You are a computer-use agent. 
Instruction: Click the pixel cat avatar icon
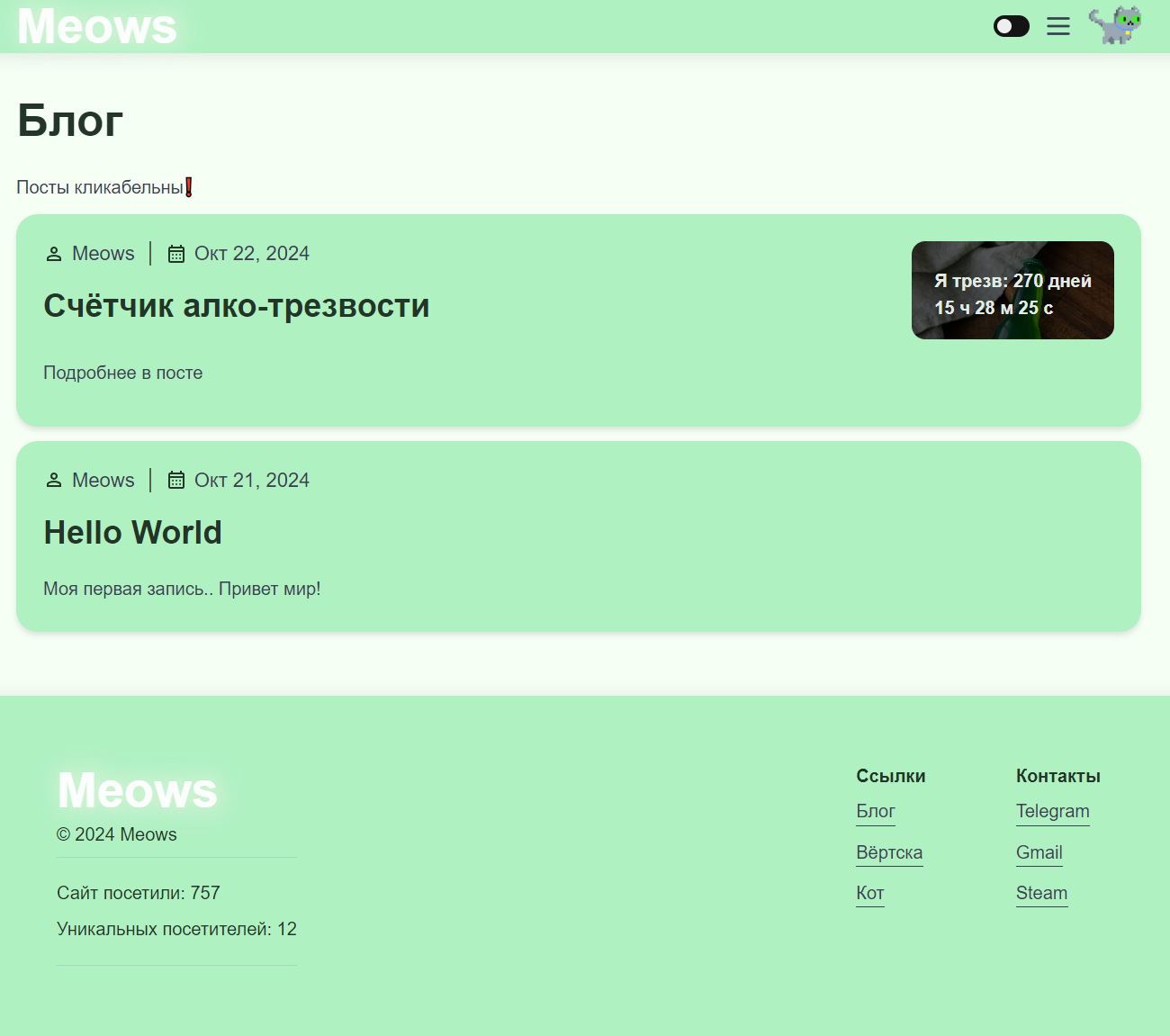pos(1115,25)
